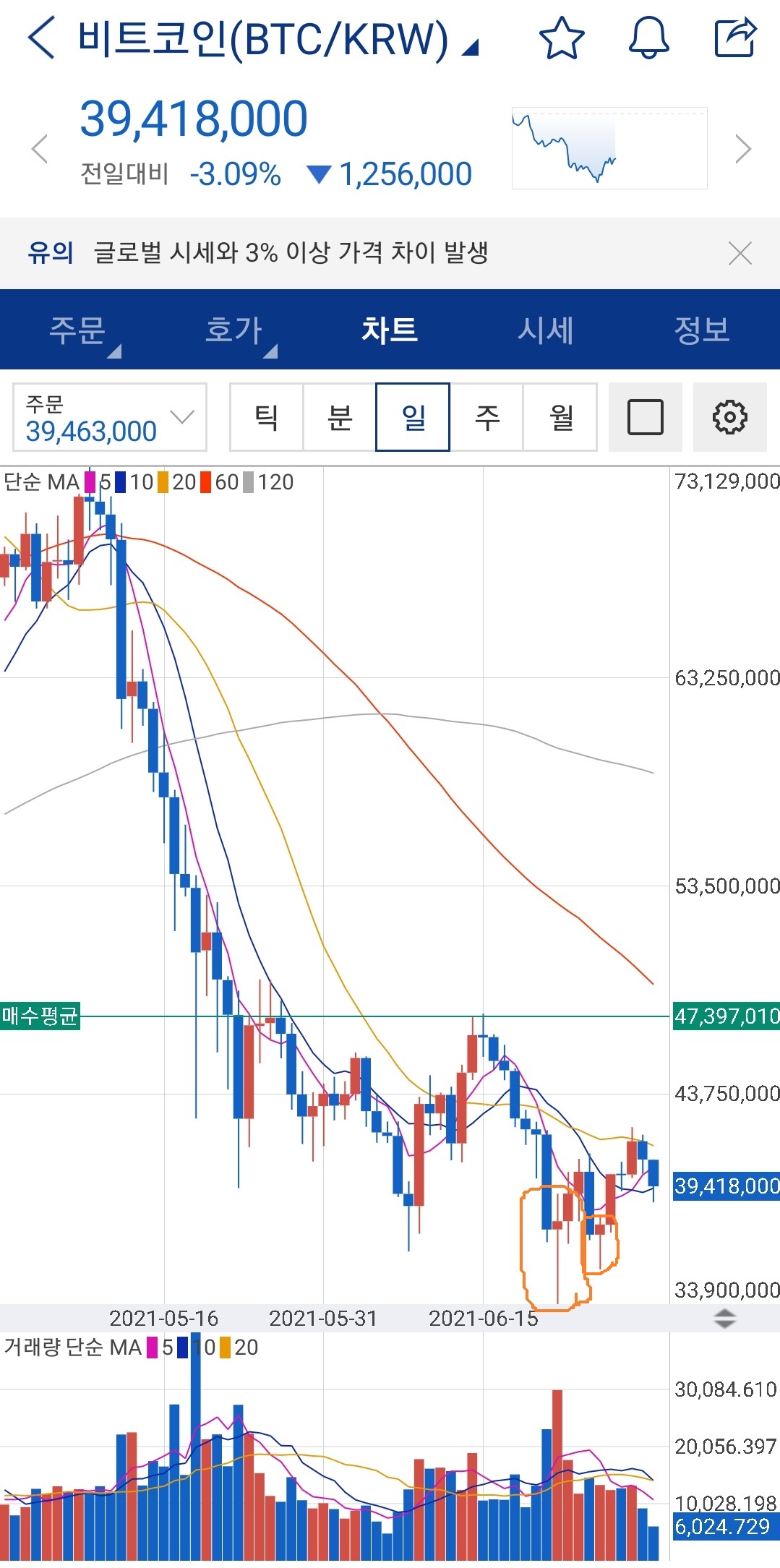Tap the -3.09% change value
780x1568 pixels.
[x=235, y=174]
